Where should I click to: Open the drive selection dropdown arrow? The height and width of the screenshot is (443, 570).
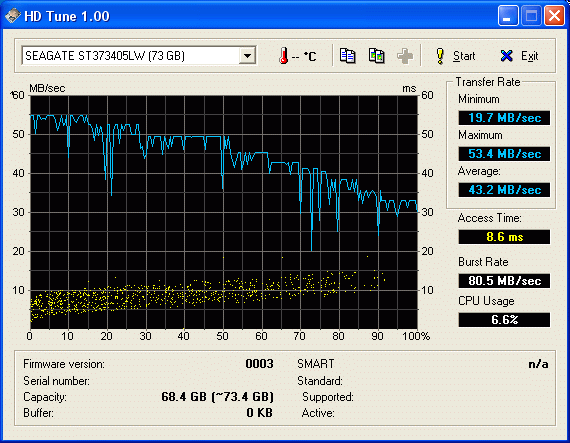248,56
